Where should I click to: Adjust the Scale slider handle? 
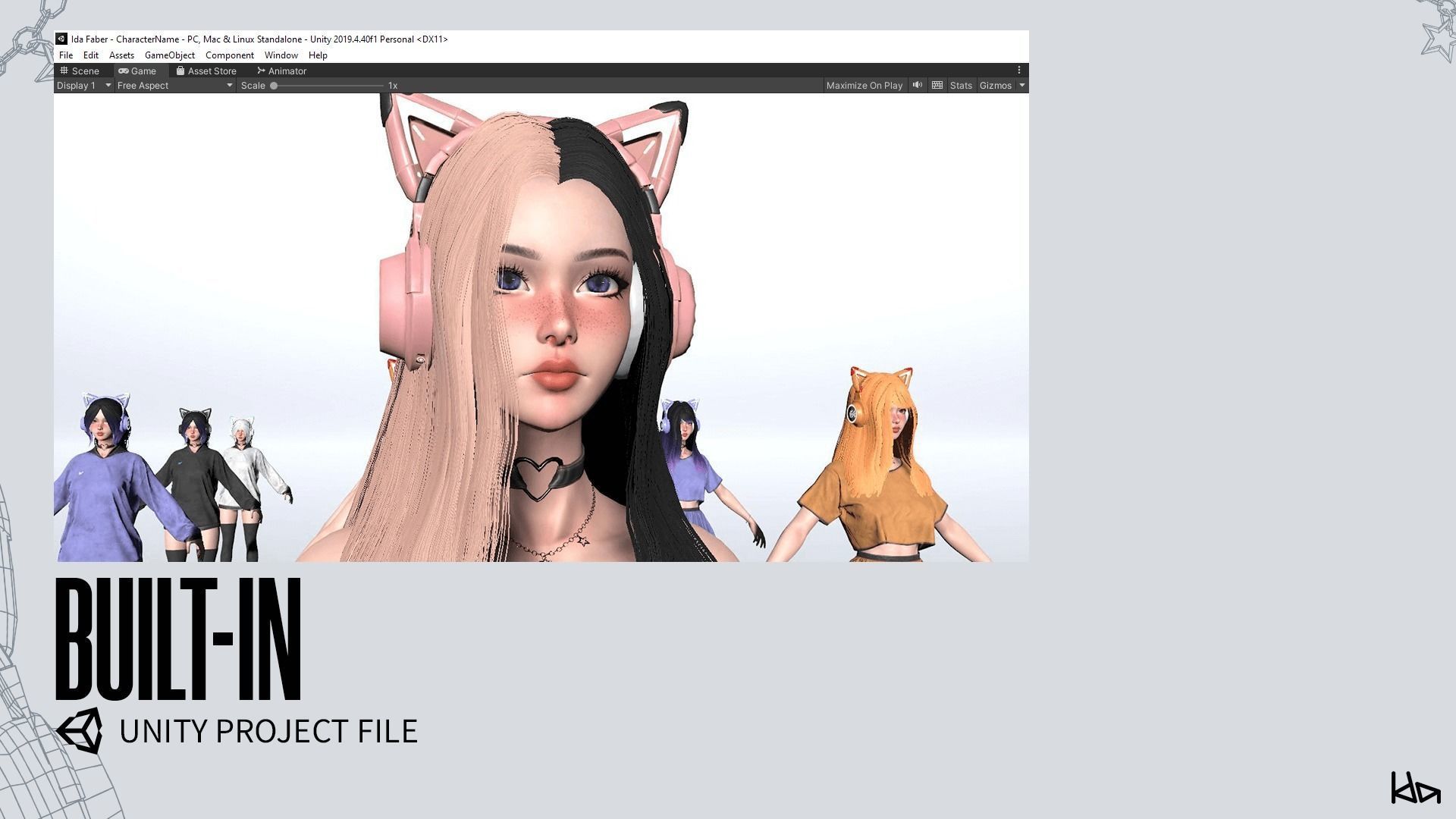274,86
